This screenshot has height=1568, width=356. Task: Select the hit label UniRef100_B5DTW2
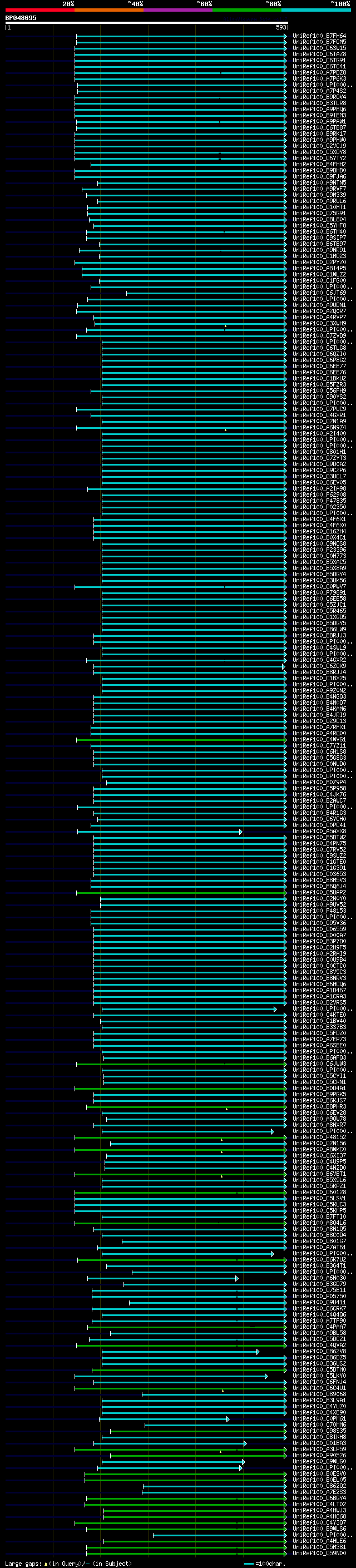319,837
